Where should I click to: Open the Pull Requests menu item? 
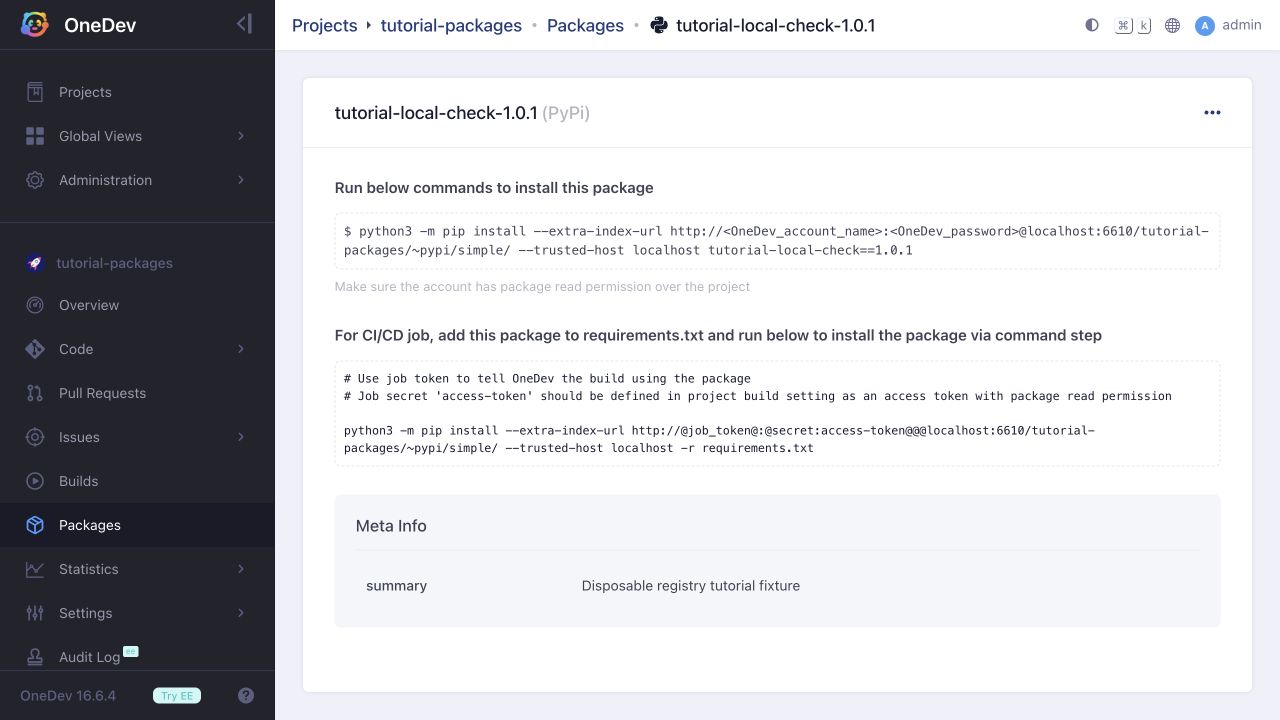click(x=137, y=393)
